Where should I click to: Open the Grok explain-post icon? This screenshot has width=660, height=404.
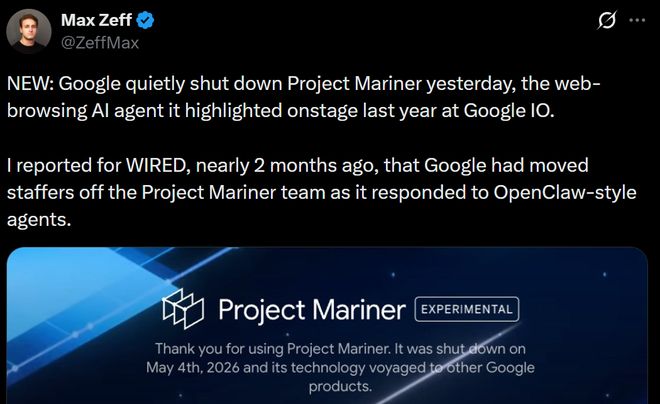pyautogui.click(x=607, y=20)
